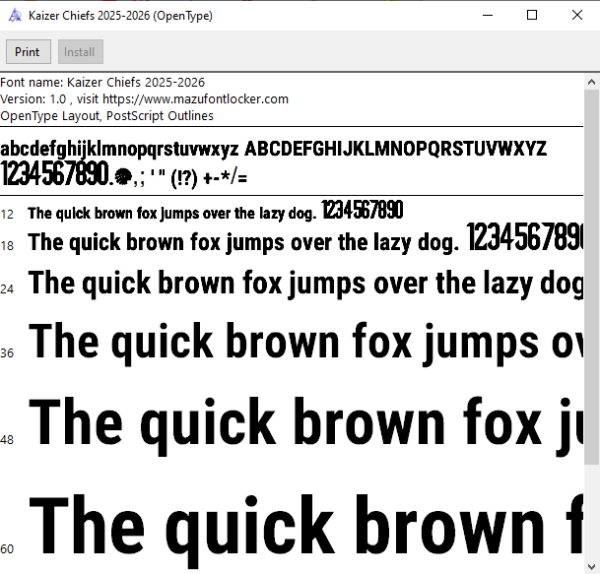Click the size label "60"
The width and height of the screenshot is (600, 574).
(x=7, y=549)
